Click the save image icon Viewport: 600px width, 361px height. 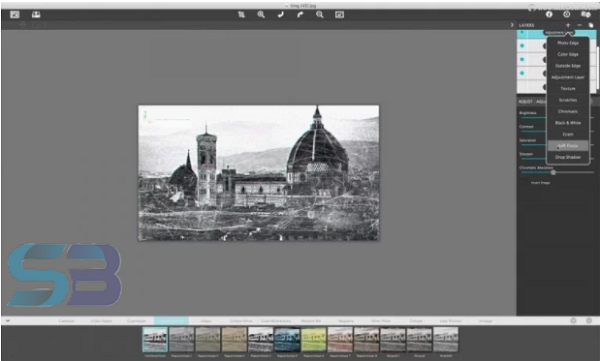click(36, 15)
